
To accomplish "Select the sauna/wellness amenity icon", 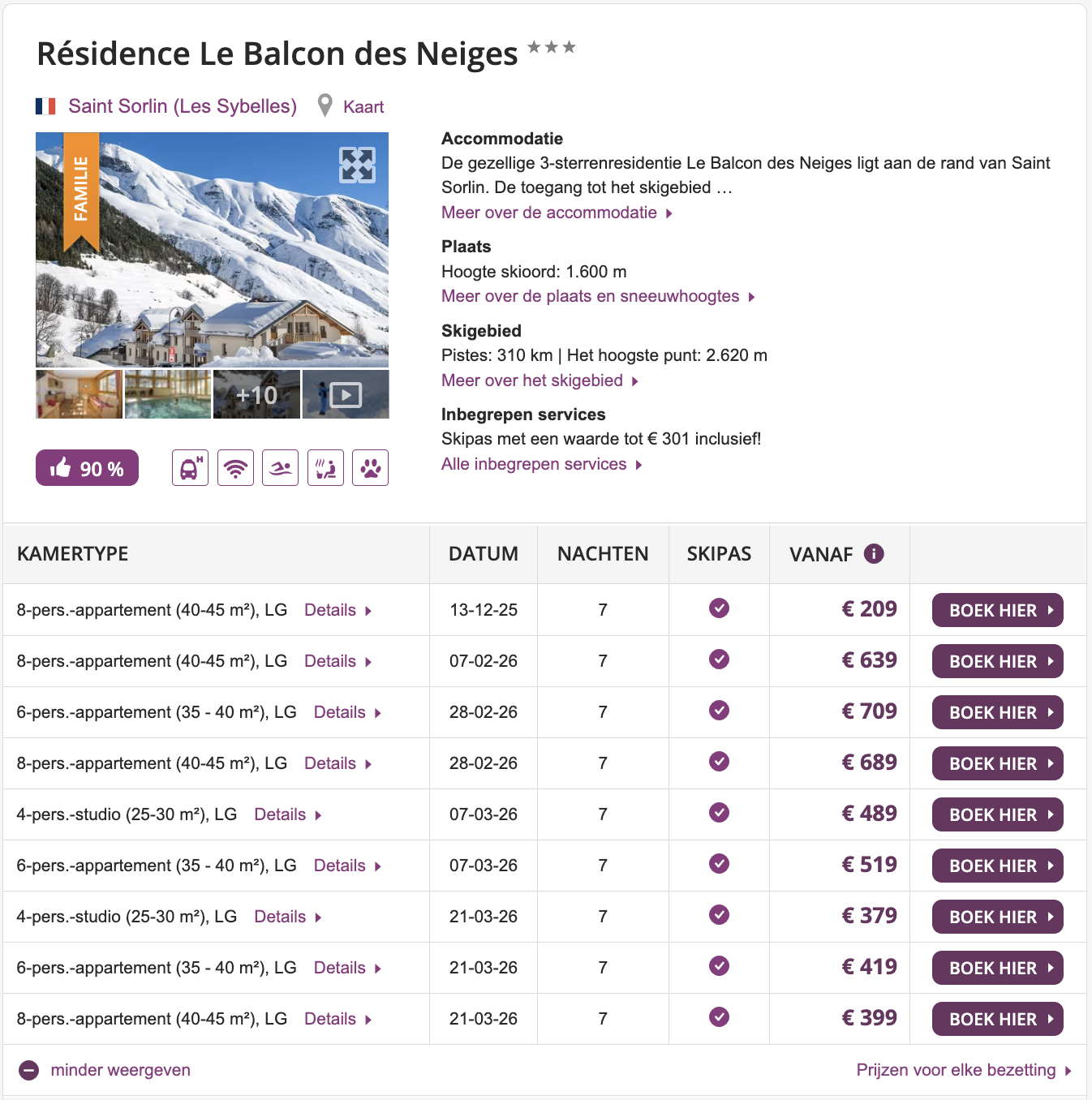I will pos(325,468).
